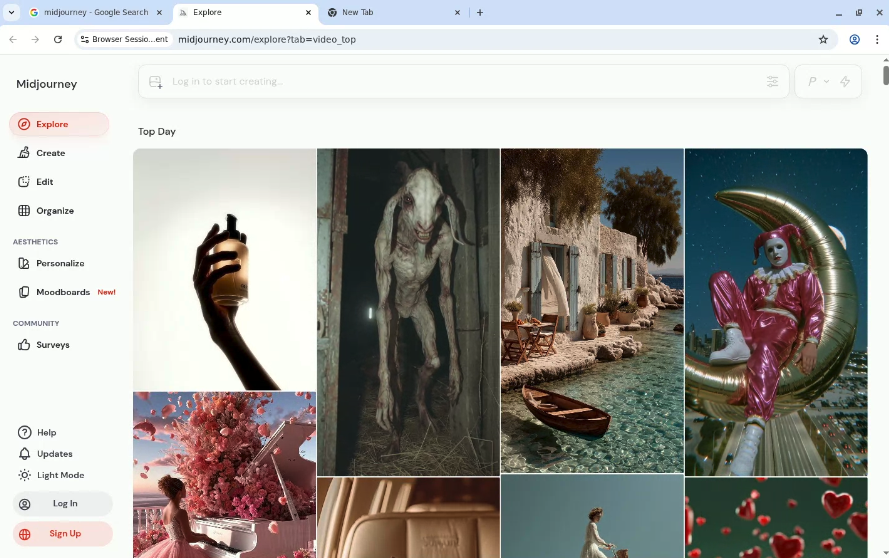
Task: Switch to the New Tab browser tab
Action: 390,13
